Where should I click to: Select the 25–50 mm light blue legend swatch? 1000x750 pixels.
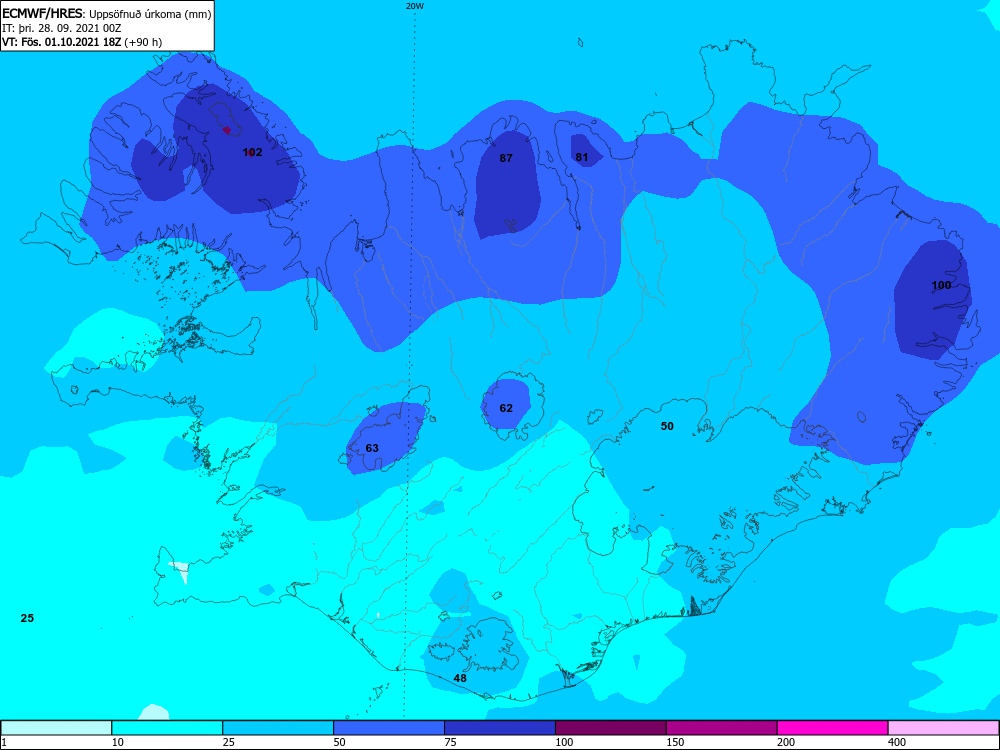[278, 728]
